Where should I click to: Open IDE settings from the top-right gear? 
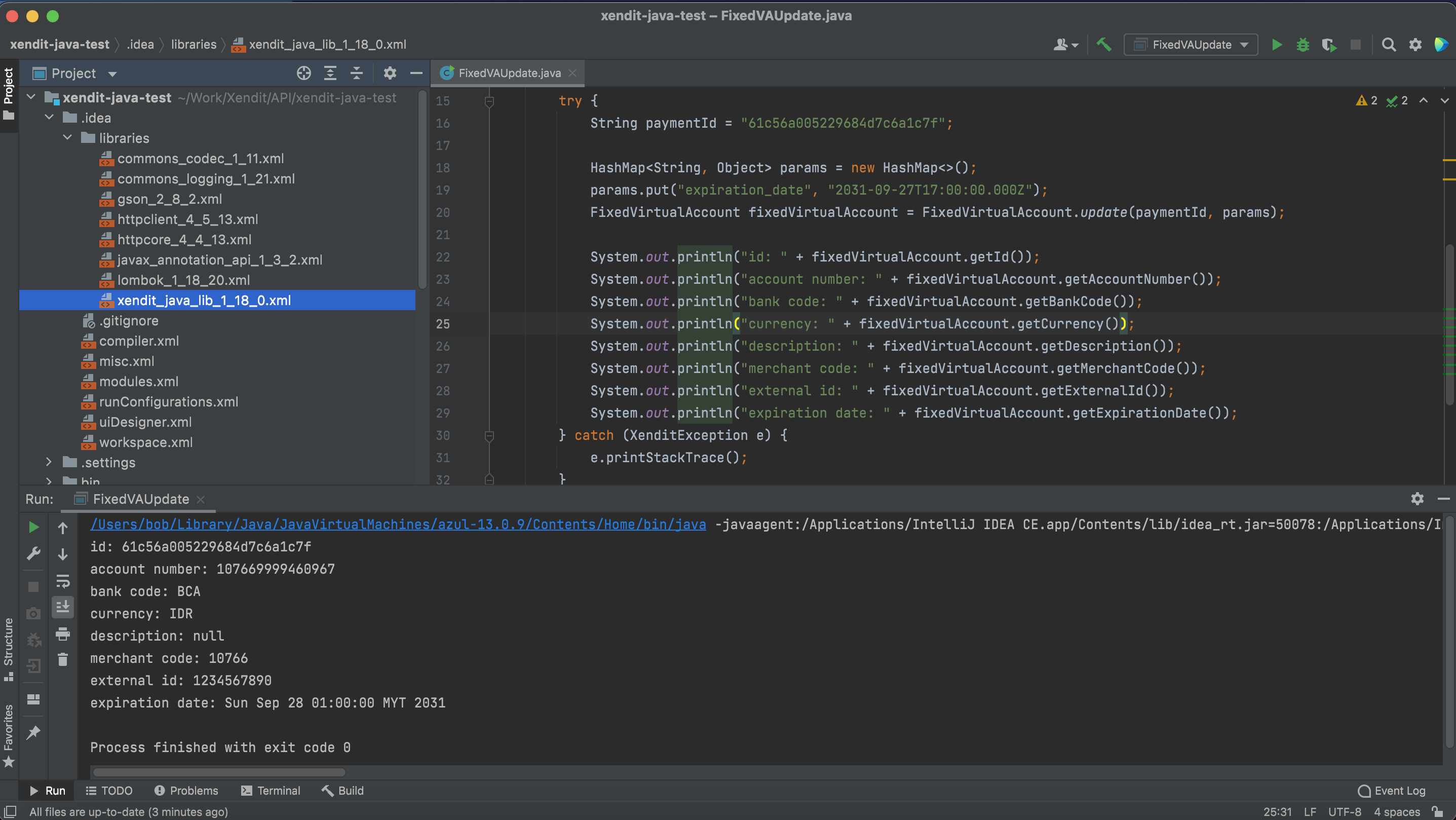coord(1415,45)
